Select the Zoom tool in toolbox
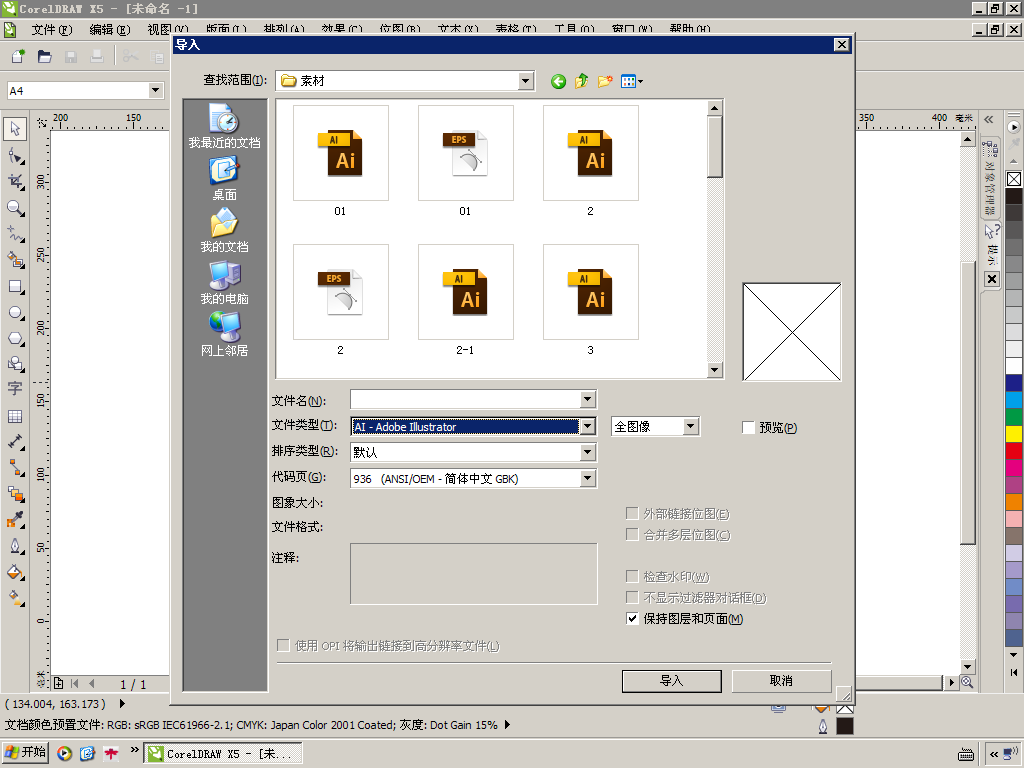This screenshot has height=768, width=1024. click(x=15, y=208)
